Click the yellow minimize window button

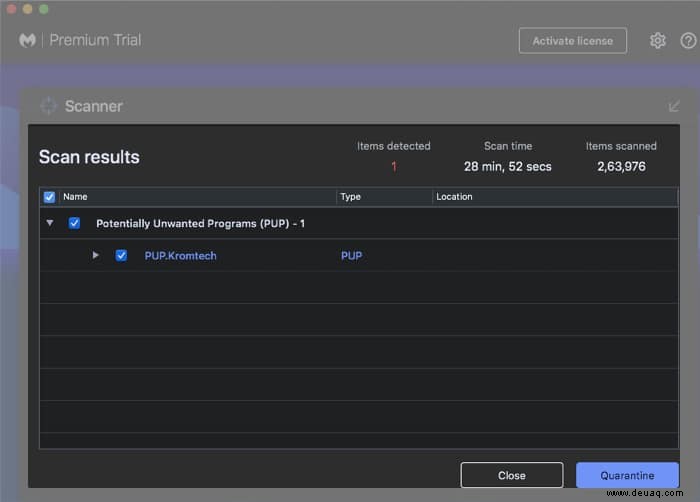[x=27, y=9]
